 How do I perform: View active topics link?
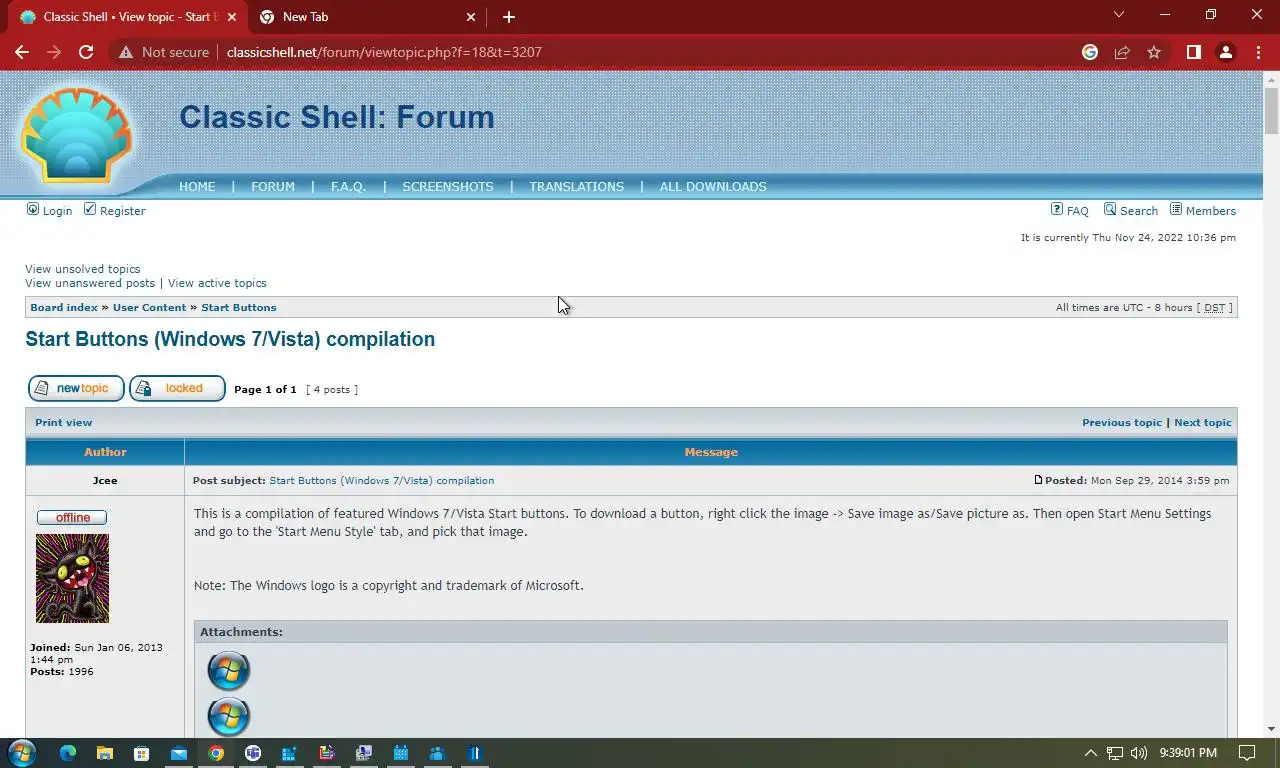(217, 283)
